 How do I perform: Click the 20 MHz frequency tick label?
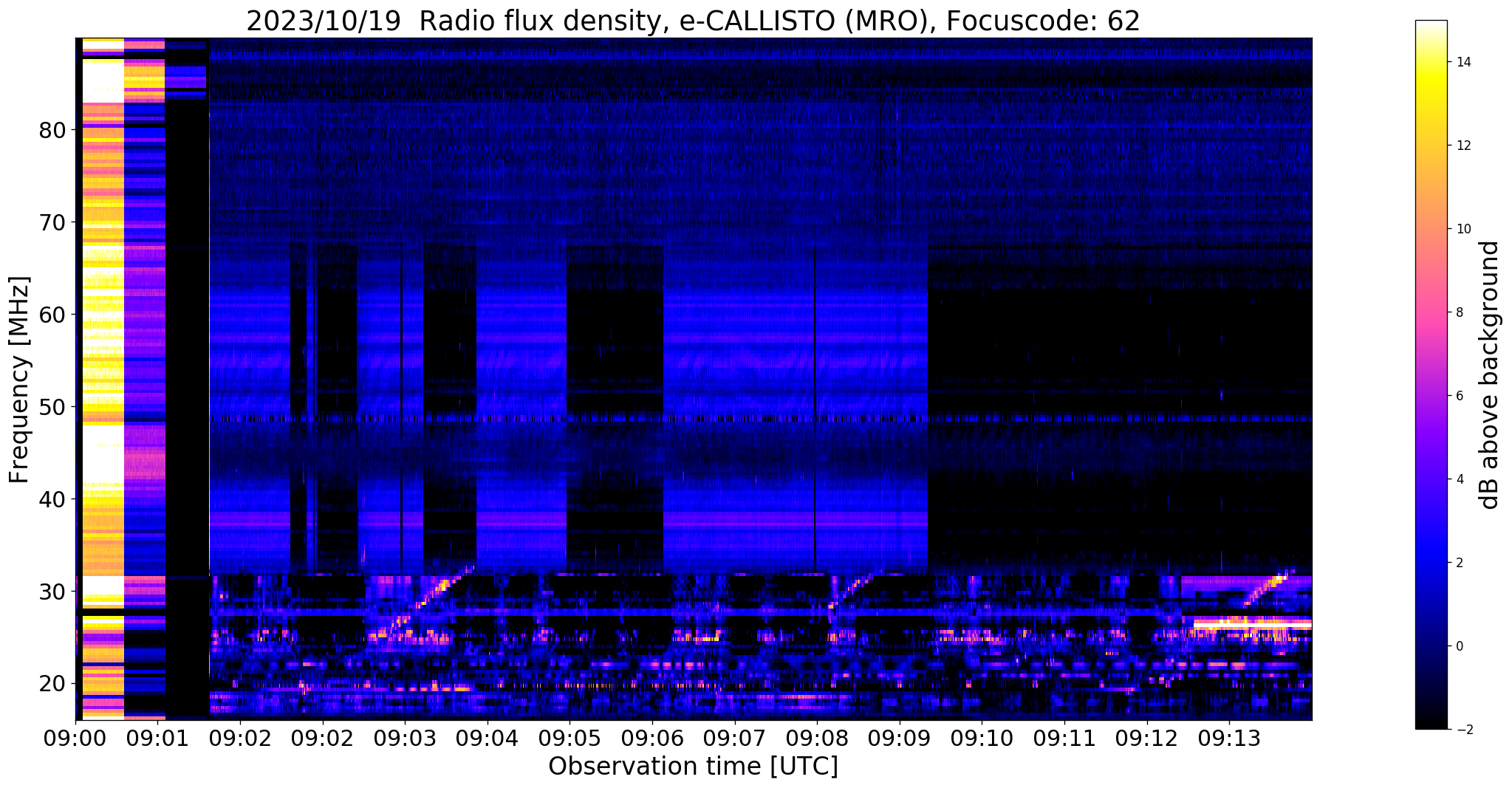click(x=52, y=684)
